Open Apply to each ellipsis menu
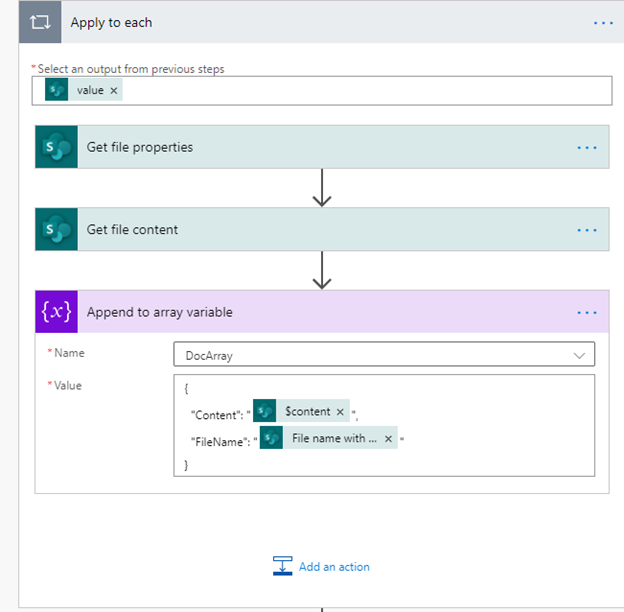 coord(603,23)
